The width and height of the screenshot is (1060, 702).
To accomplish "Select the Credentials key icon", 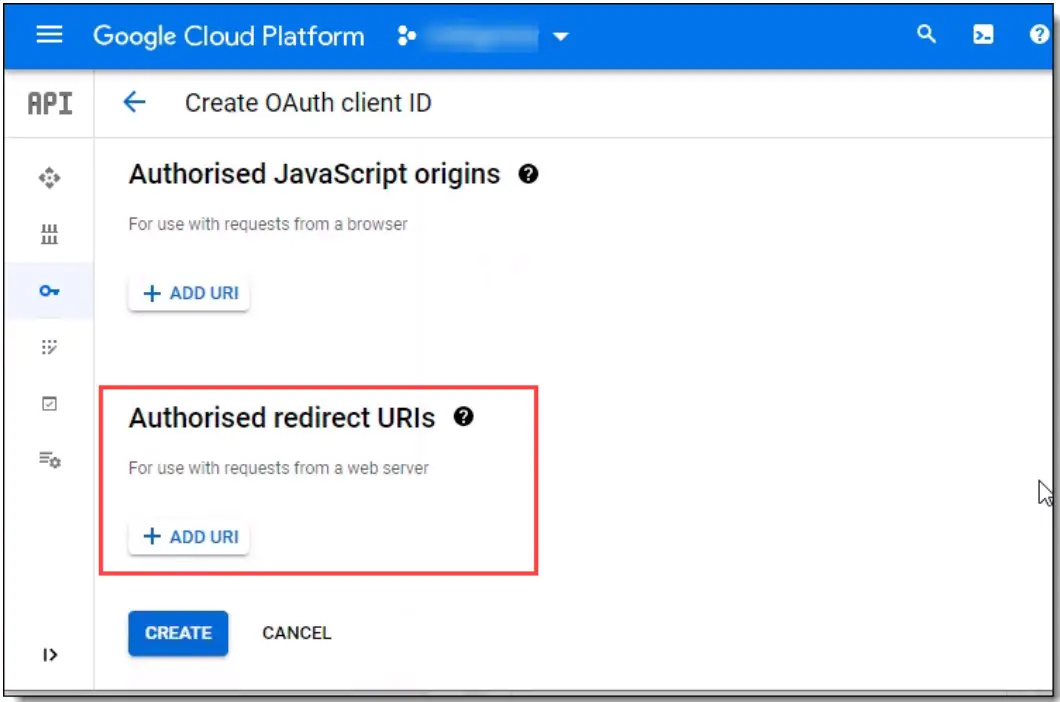I will (x=49, y=290).
